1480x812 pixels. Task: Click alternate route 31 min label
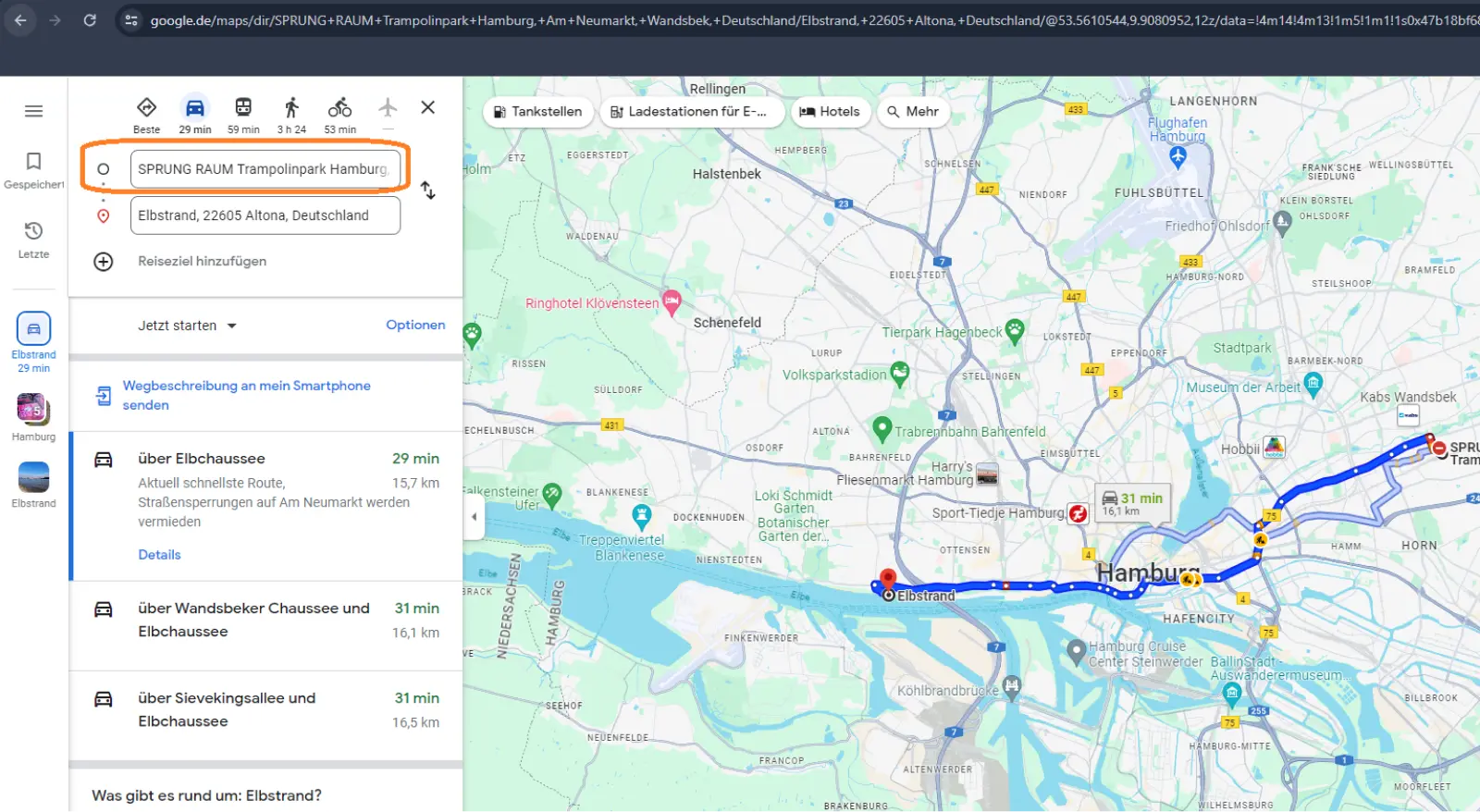[1133, 503]
